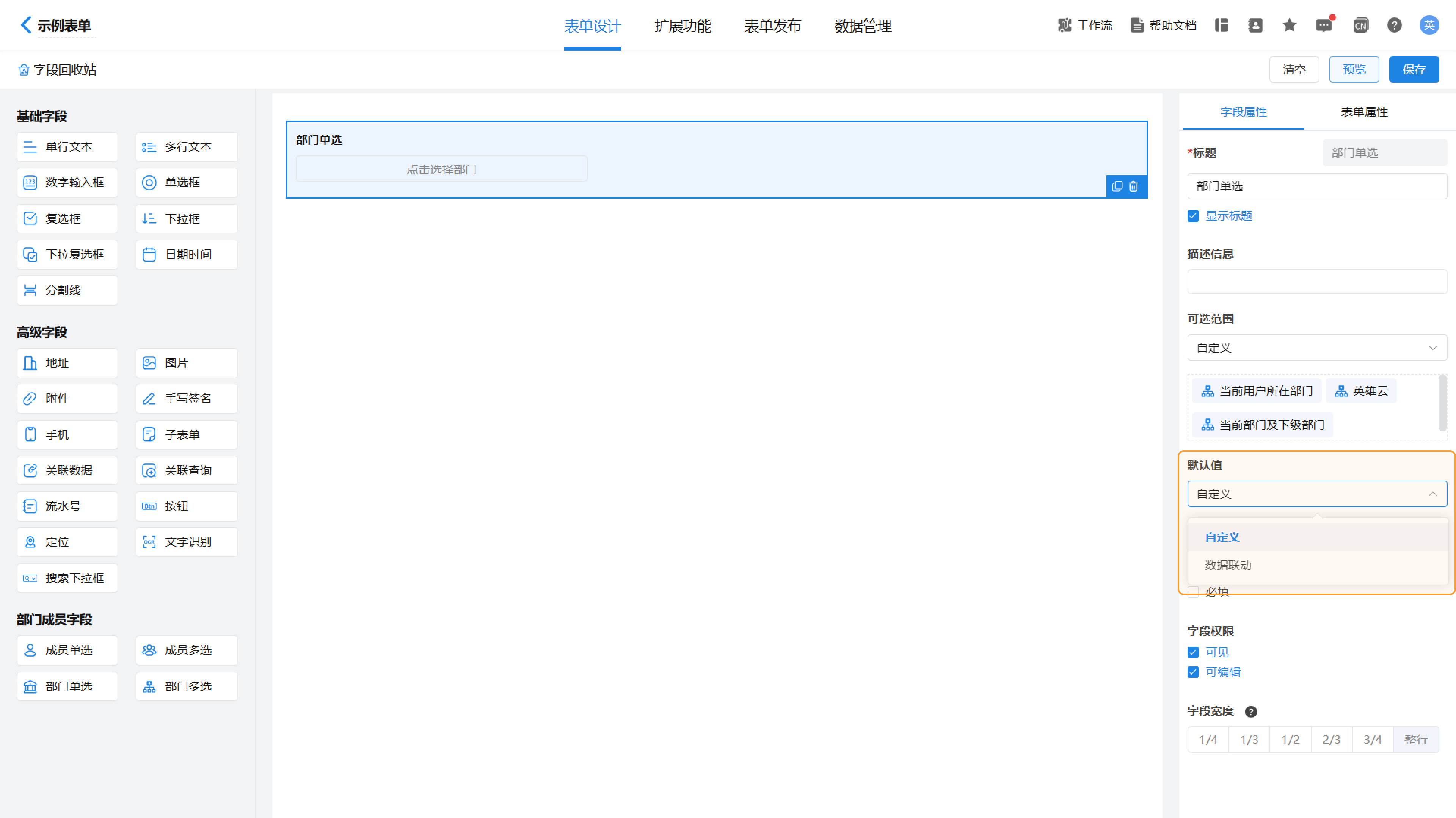Open the 数据管理 tab
This screenshot has height=818, width=1456.
pyautogui.click(x=863, y=26)
